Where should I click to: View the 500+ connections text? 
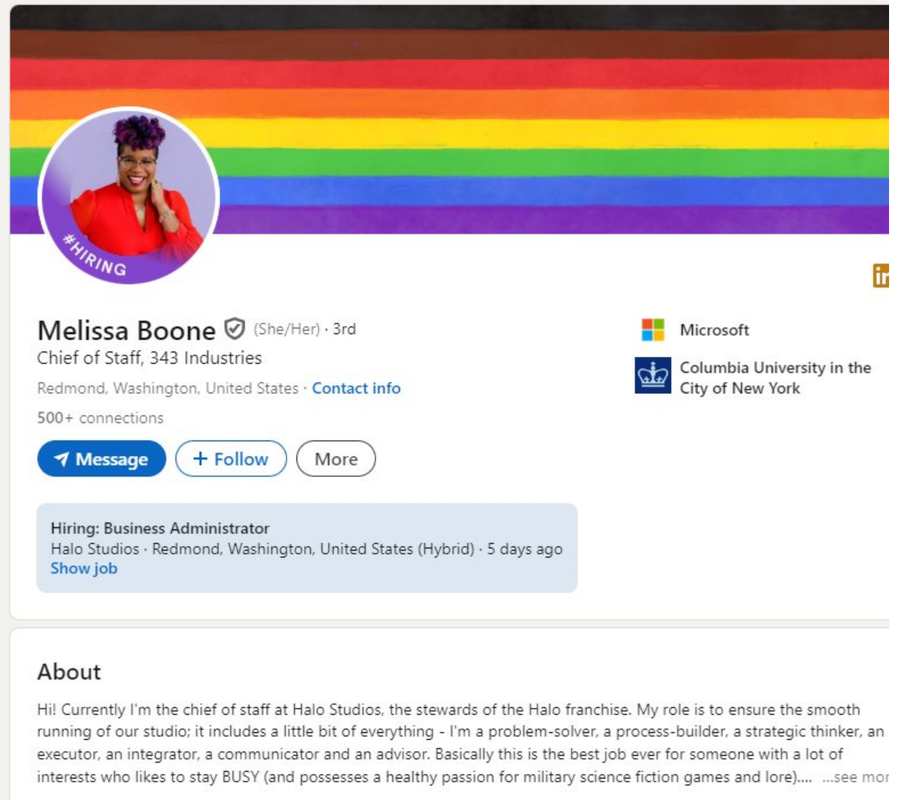click(100, 418)
